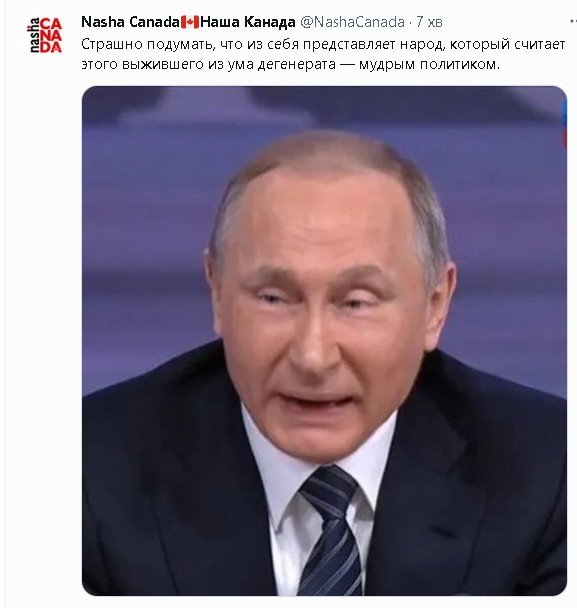Open the "Nasha Canada" display name

point(130,22)
